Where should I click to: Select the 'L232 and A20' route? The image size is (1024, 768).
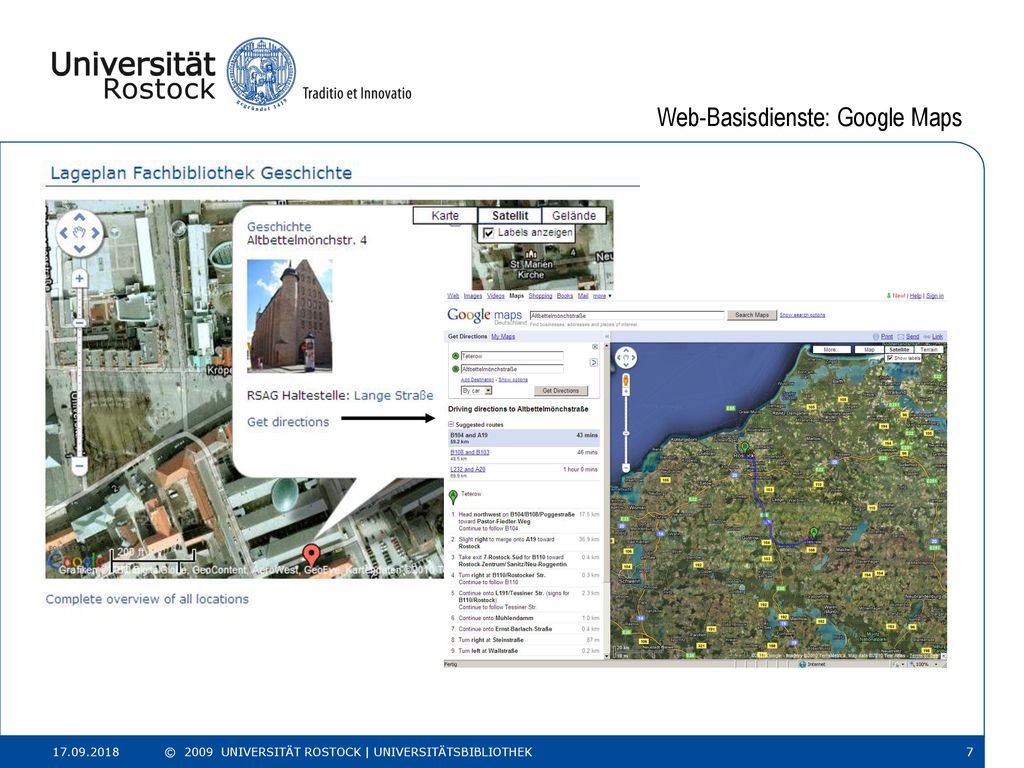(x=468, y=469)
